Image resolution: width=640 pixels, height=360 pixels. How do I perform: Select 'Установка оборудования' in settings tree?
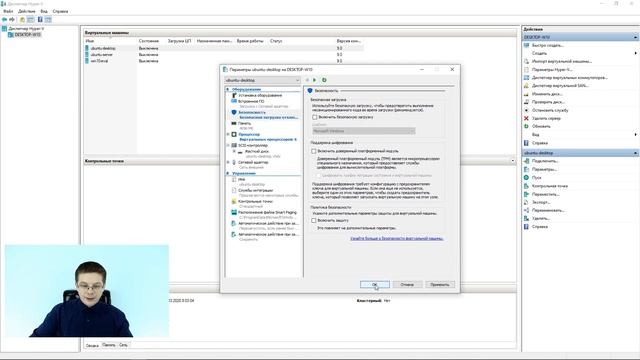point(260,96)
